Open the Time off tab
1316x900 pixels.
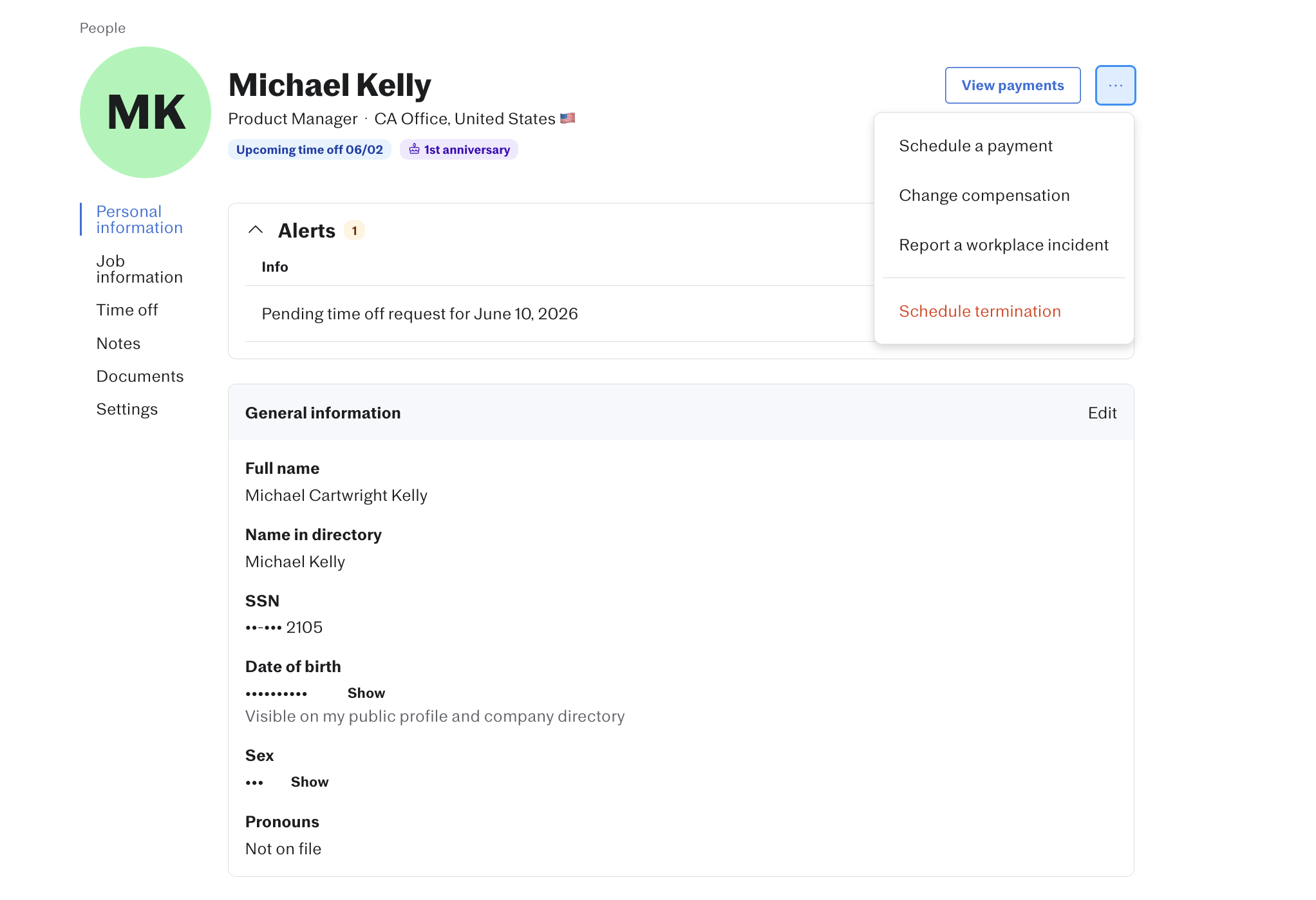point(127,310)
